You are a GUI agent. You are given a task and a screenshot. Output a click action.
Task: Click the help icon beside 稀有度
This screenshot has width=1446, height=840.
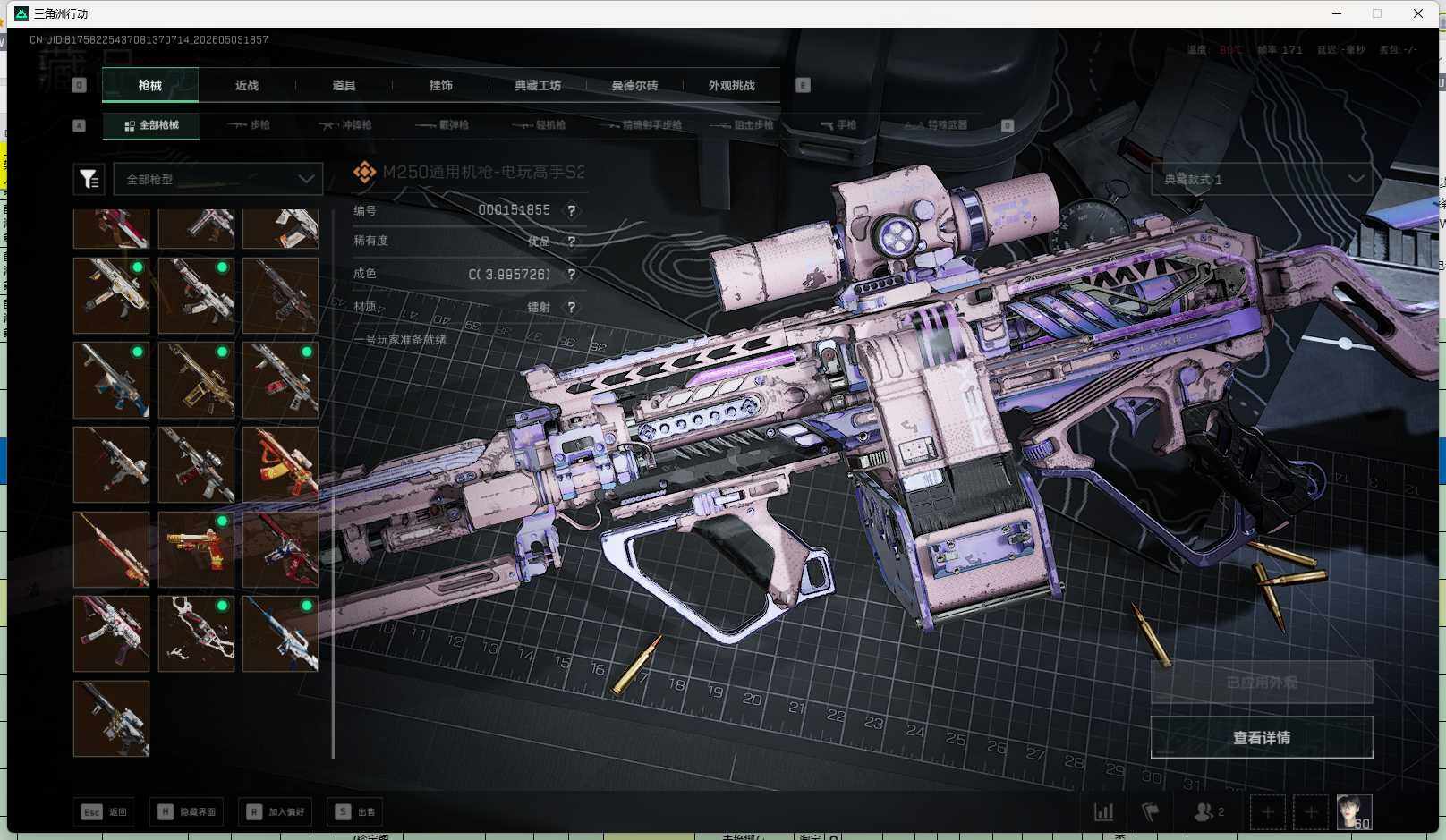click(x=571, y=241)
